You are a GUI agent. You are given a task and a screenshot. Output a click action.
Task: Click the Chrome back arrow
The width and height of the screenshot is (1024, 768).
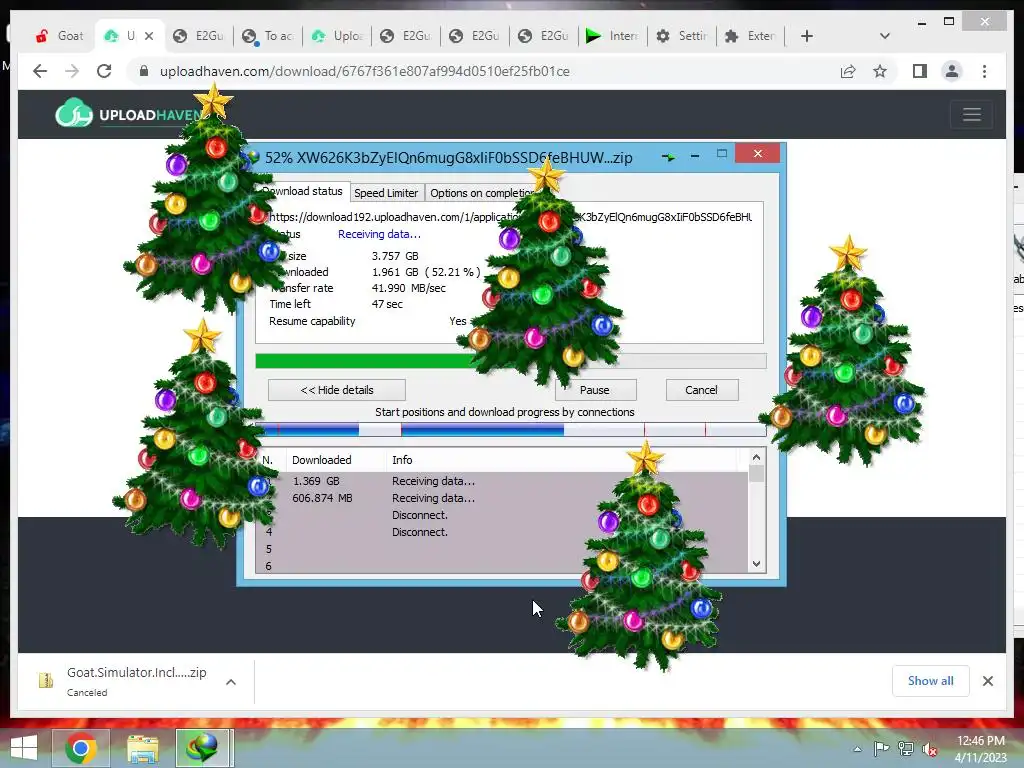pos(40,71)
